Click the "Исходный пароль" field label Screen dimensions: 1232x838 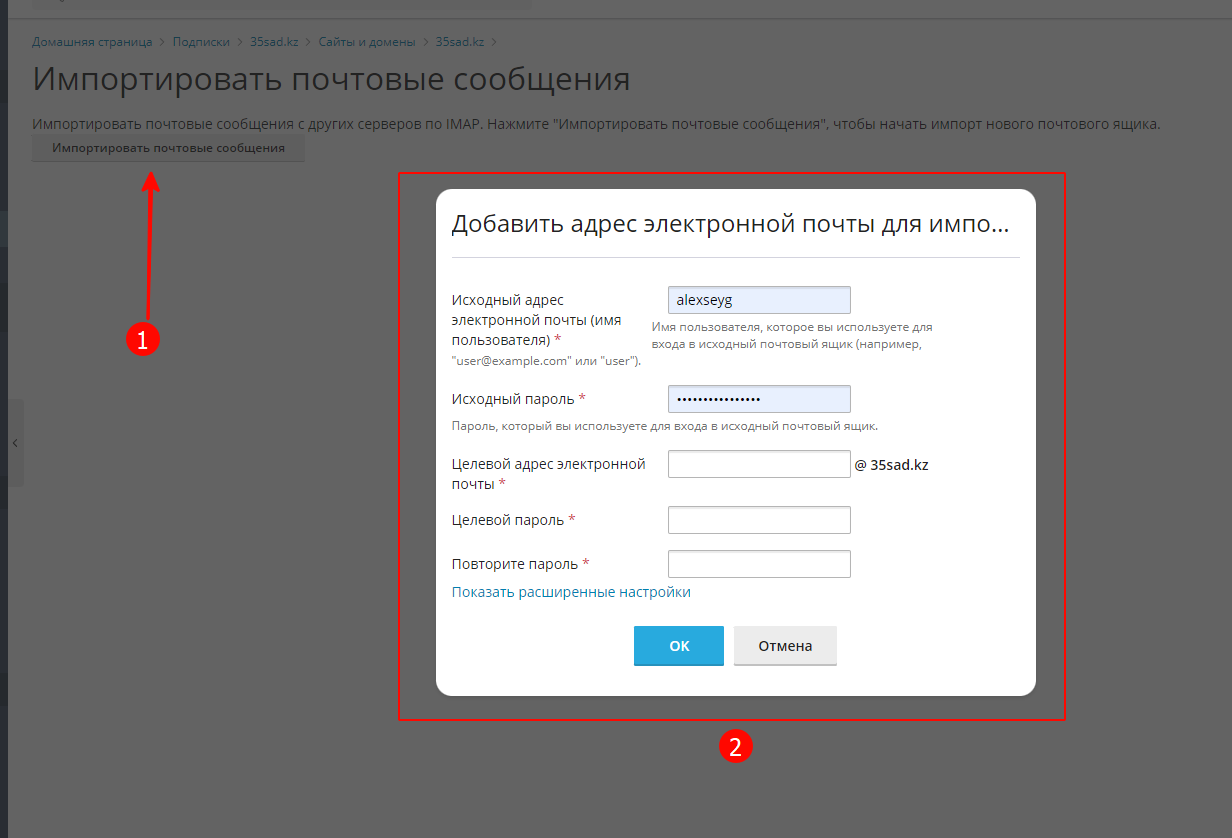coord(513,399)
